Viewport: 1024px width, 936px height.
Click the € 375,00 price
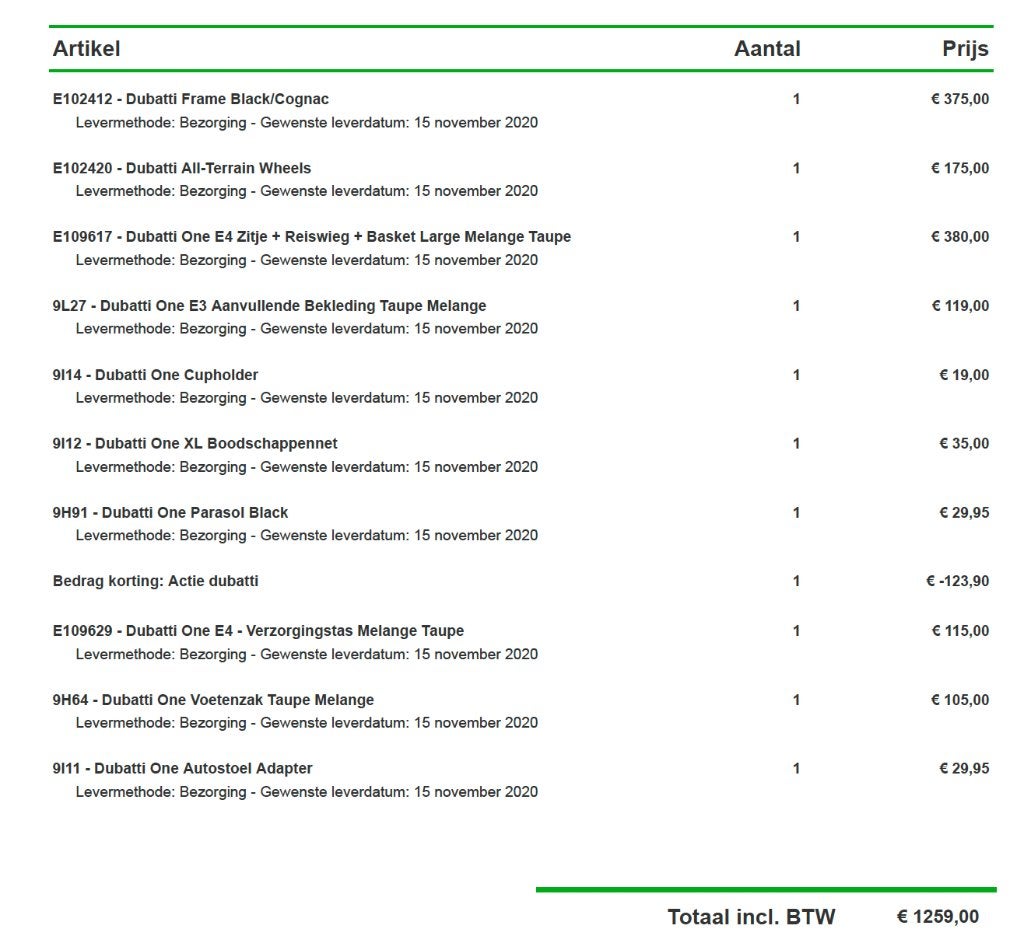point(959,99)
